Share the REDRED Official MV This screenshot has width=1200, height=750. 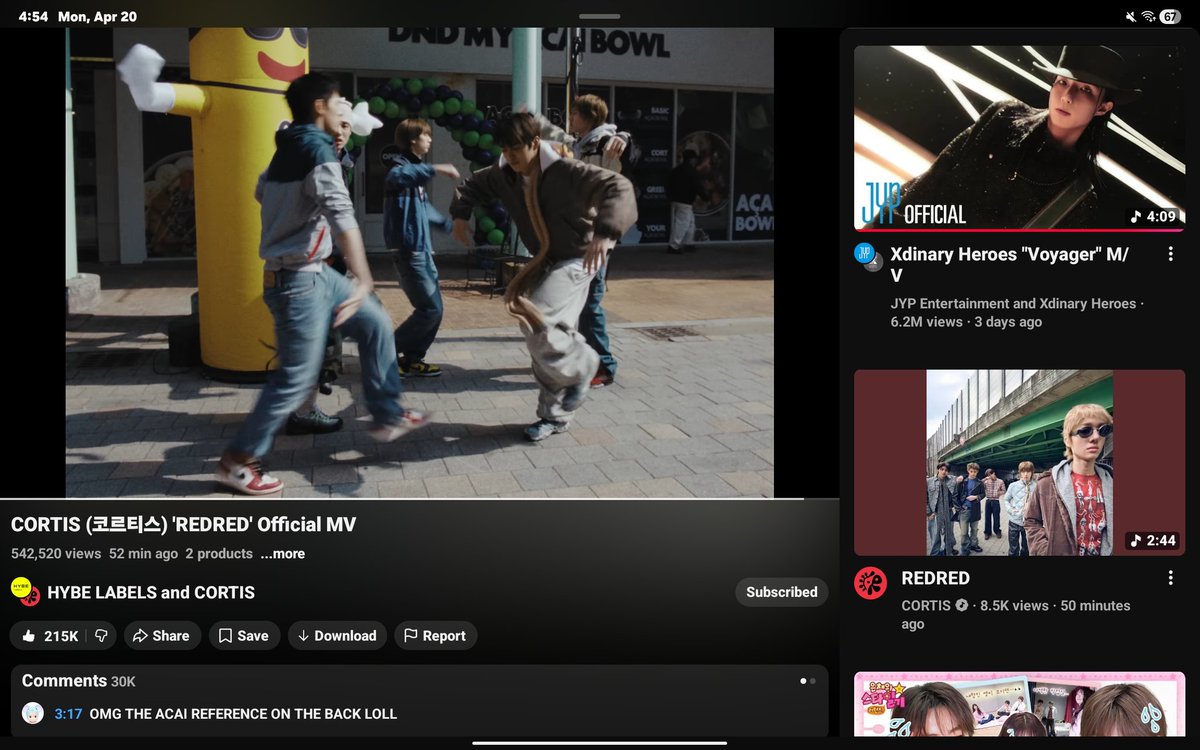tap(161, 636)
